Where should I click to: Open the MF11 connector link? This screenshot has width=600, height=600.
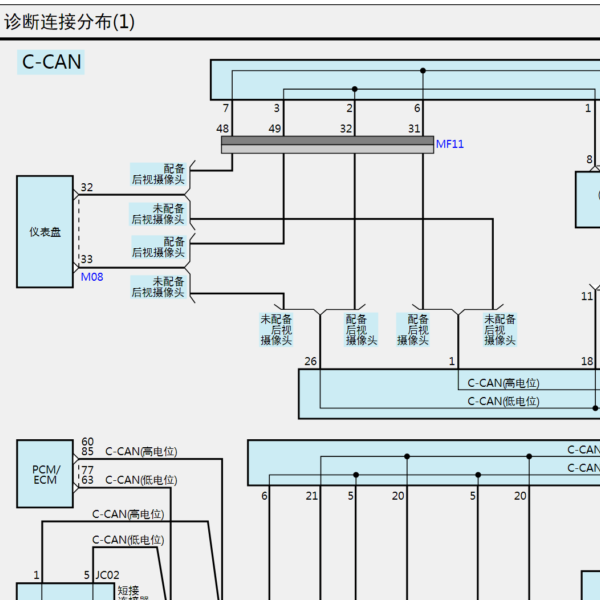point(450,144)
